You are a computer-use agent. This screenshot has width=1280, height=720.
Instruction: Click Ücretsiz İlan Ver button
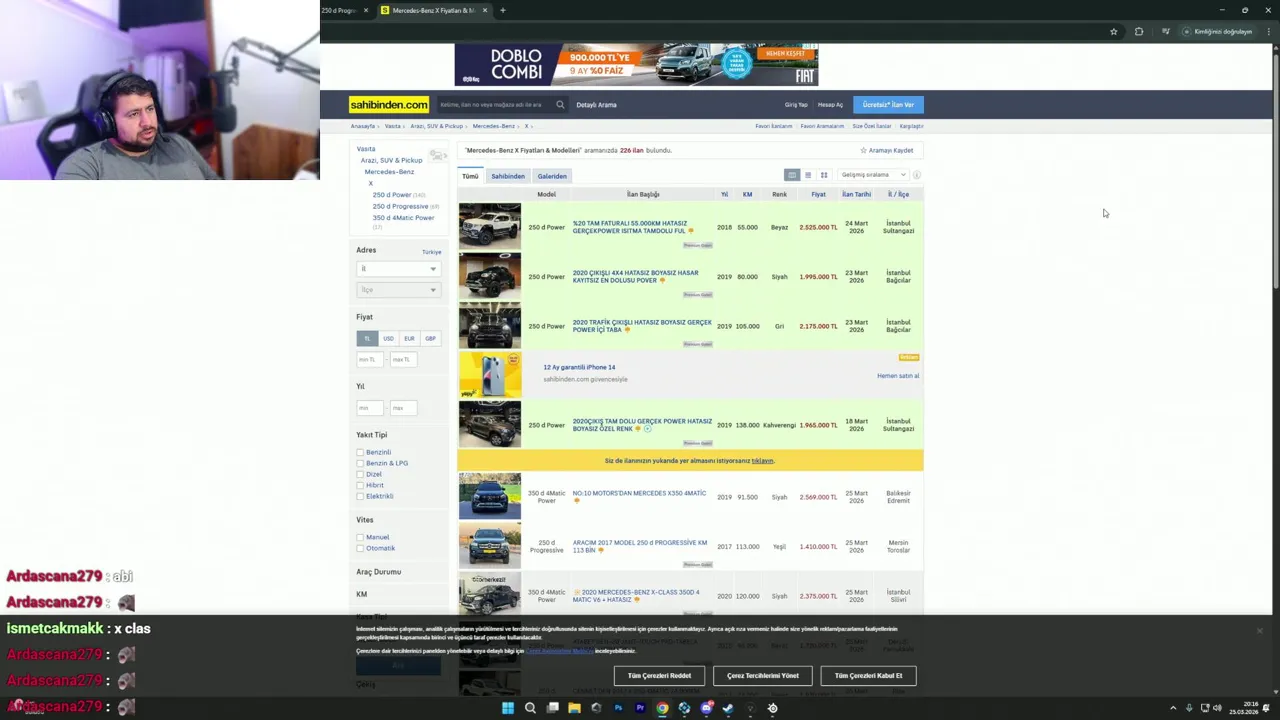[x=888, y=104]
